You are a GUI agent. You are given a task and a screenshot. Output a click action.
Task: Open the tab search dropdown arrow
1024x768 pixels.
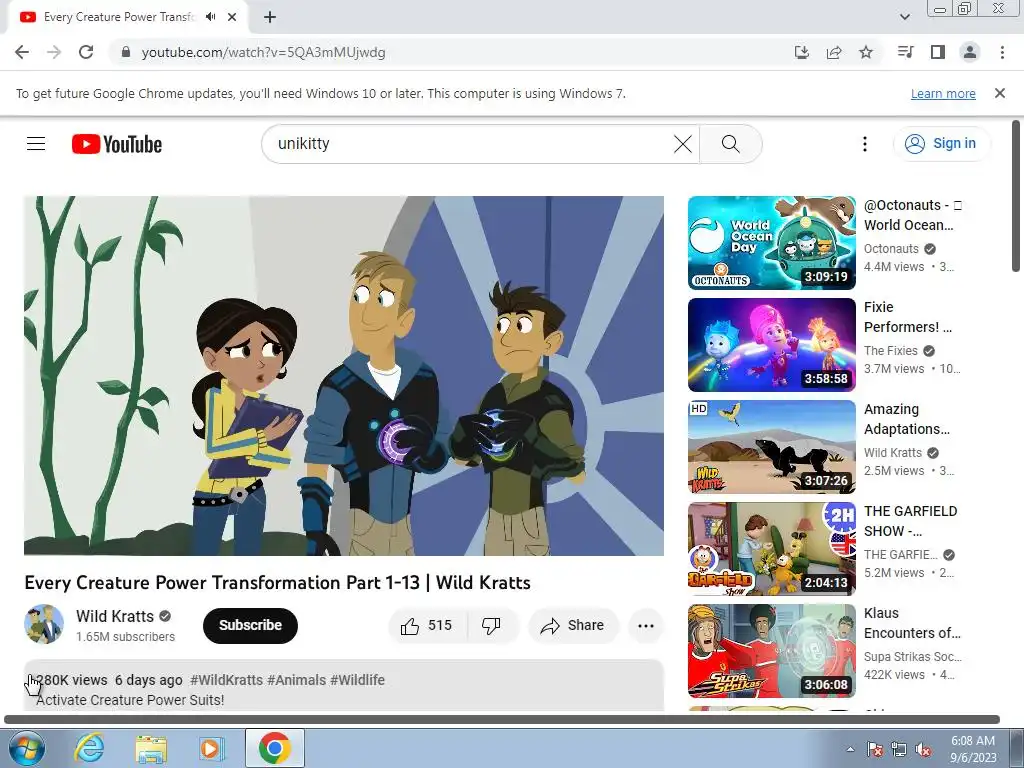(904, 17)
